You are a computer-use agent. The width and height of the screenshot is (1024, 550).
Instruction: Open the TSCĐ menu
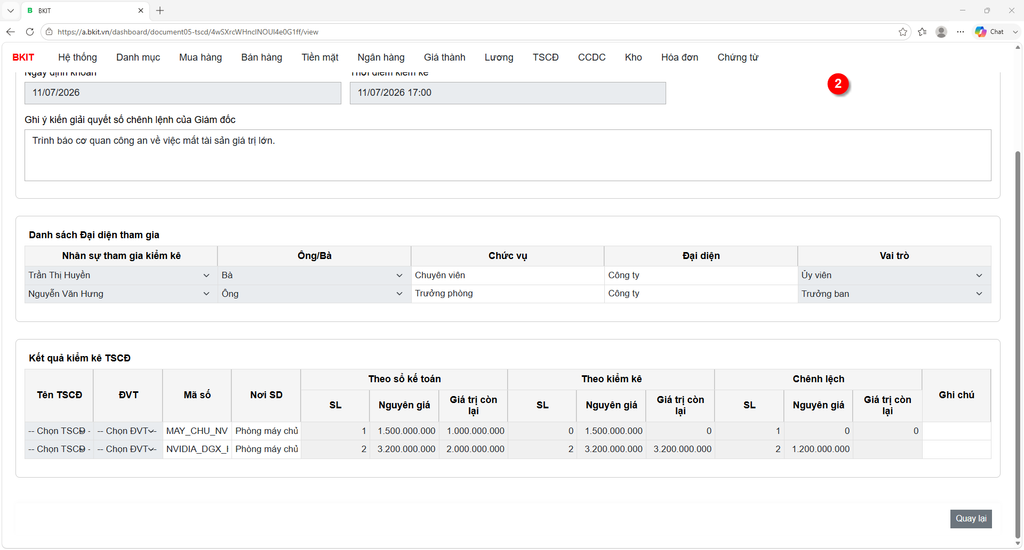point(545,57)
